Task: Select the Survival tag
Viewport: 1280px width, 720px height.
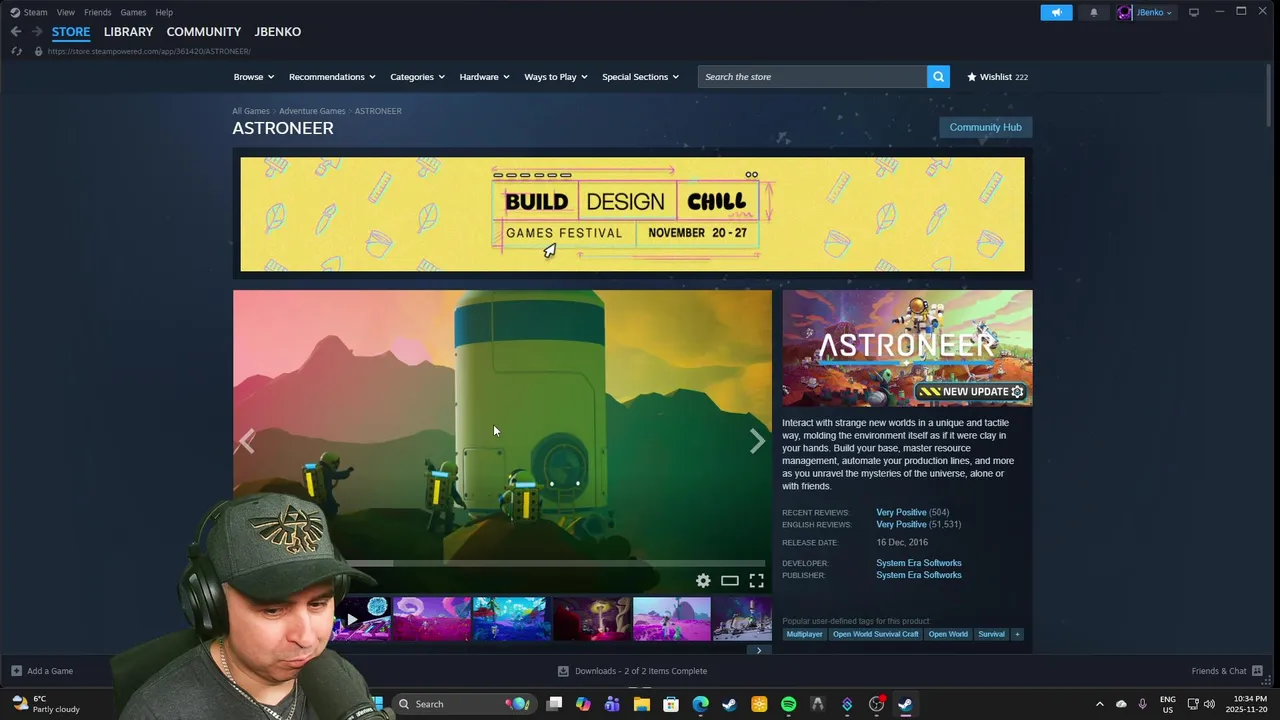Action: tap(991, 634)
